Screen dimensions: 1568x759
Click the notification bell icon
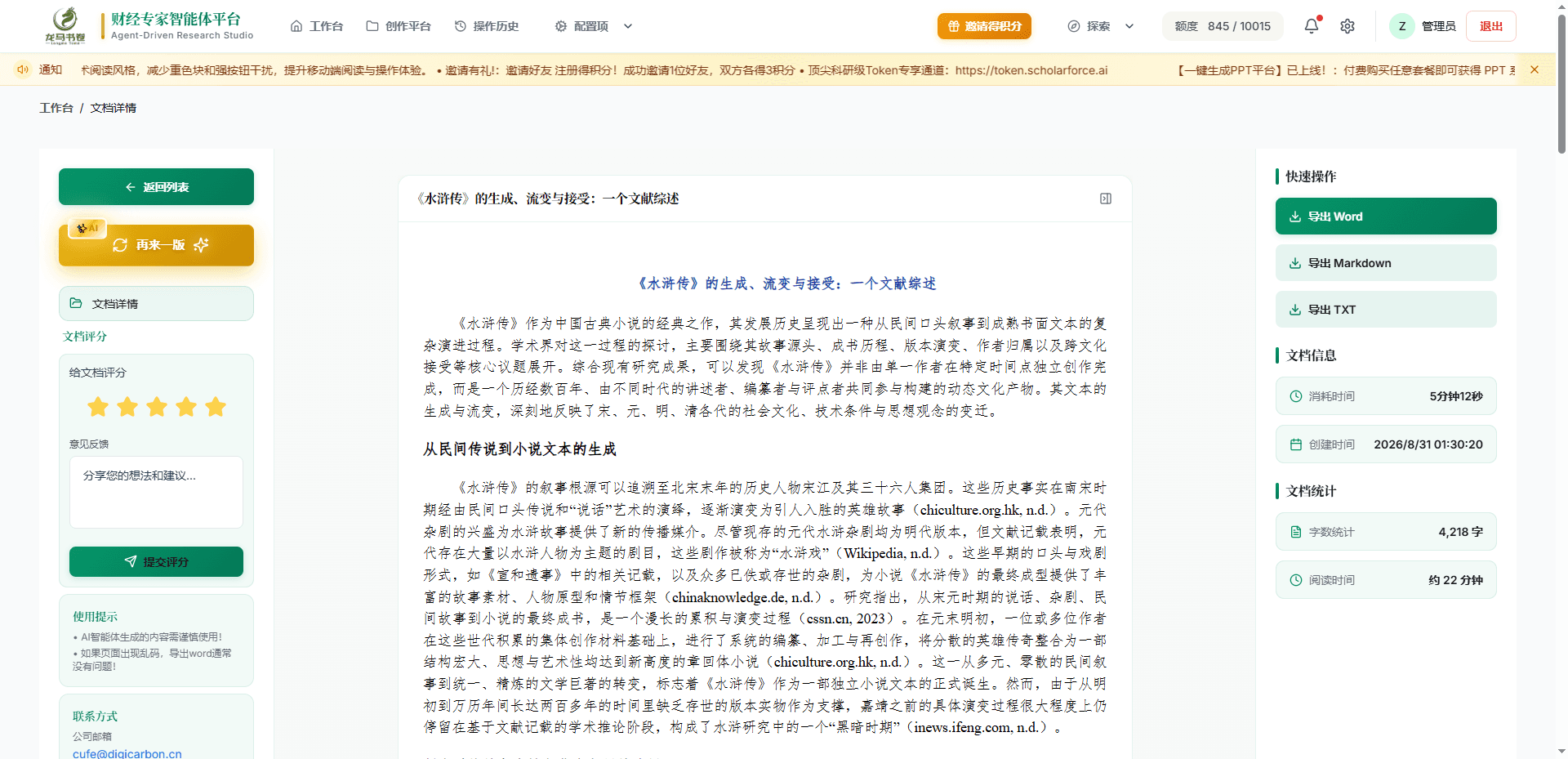tap(1312, 26)
